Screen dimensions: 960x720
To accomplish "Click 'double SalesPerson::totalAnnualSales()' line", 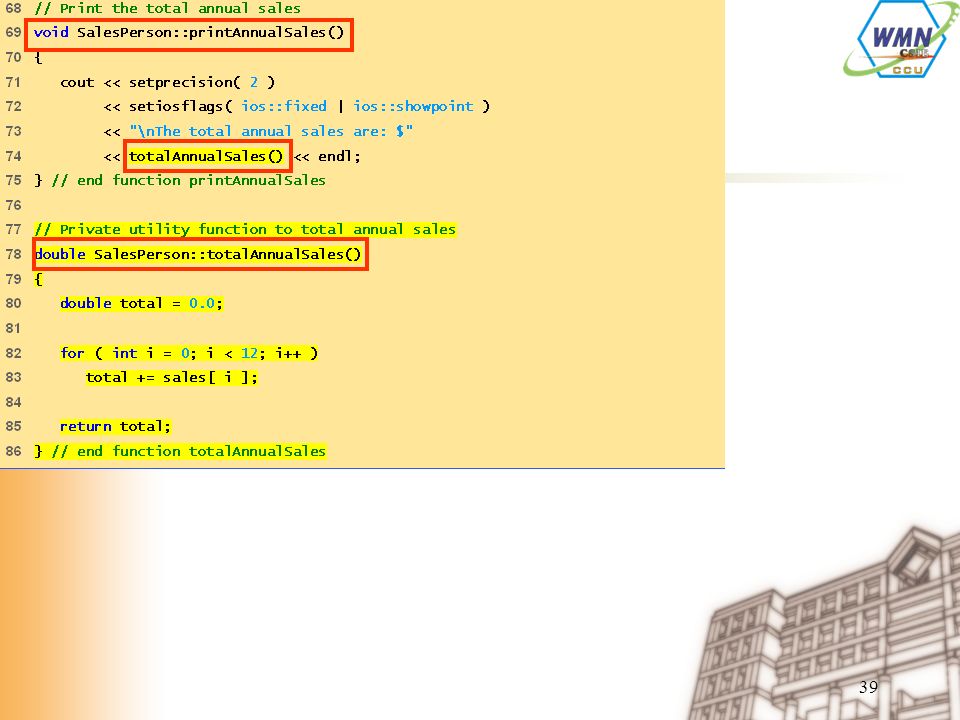I will [x=200, y=254].
